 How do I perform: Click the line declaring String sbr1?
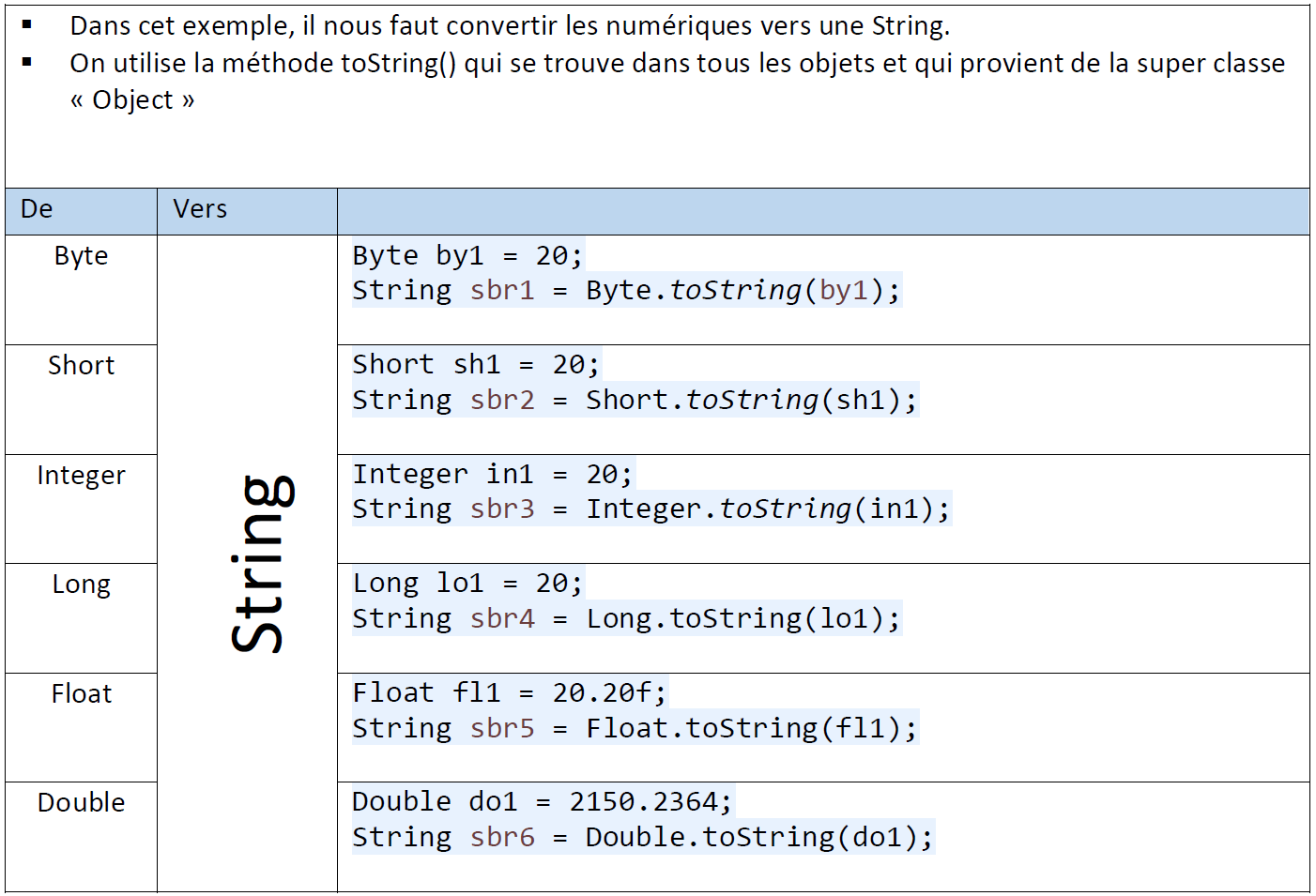626,291
